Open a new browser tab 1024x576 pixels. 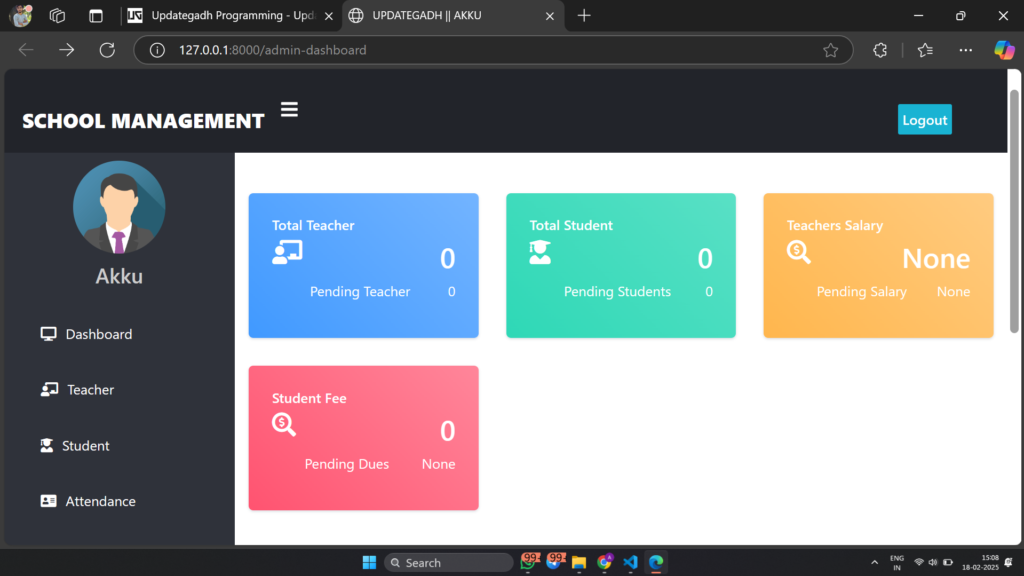(584, 16)
